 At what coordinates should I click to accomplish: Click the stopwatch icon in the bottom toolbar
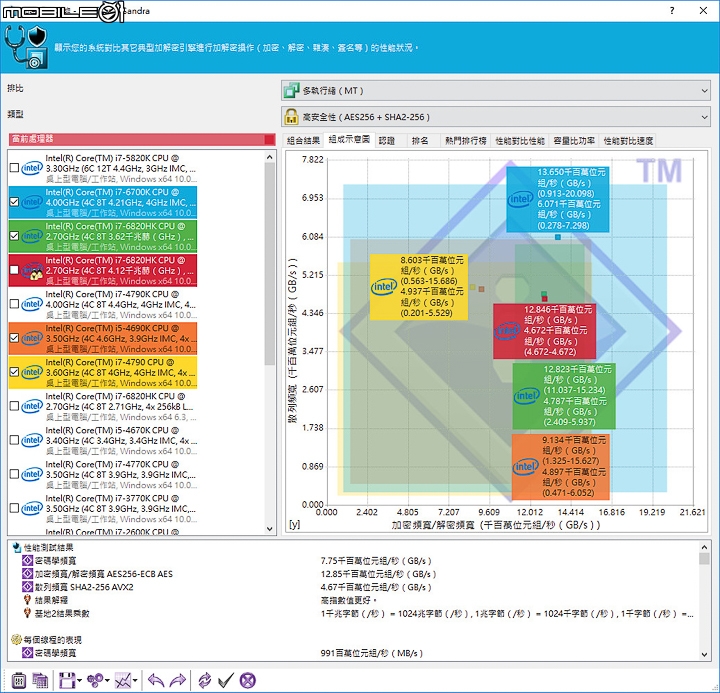coord(18,680)
